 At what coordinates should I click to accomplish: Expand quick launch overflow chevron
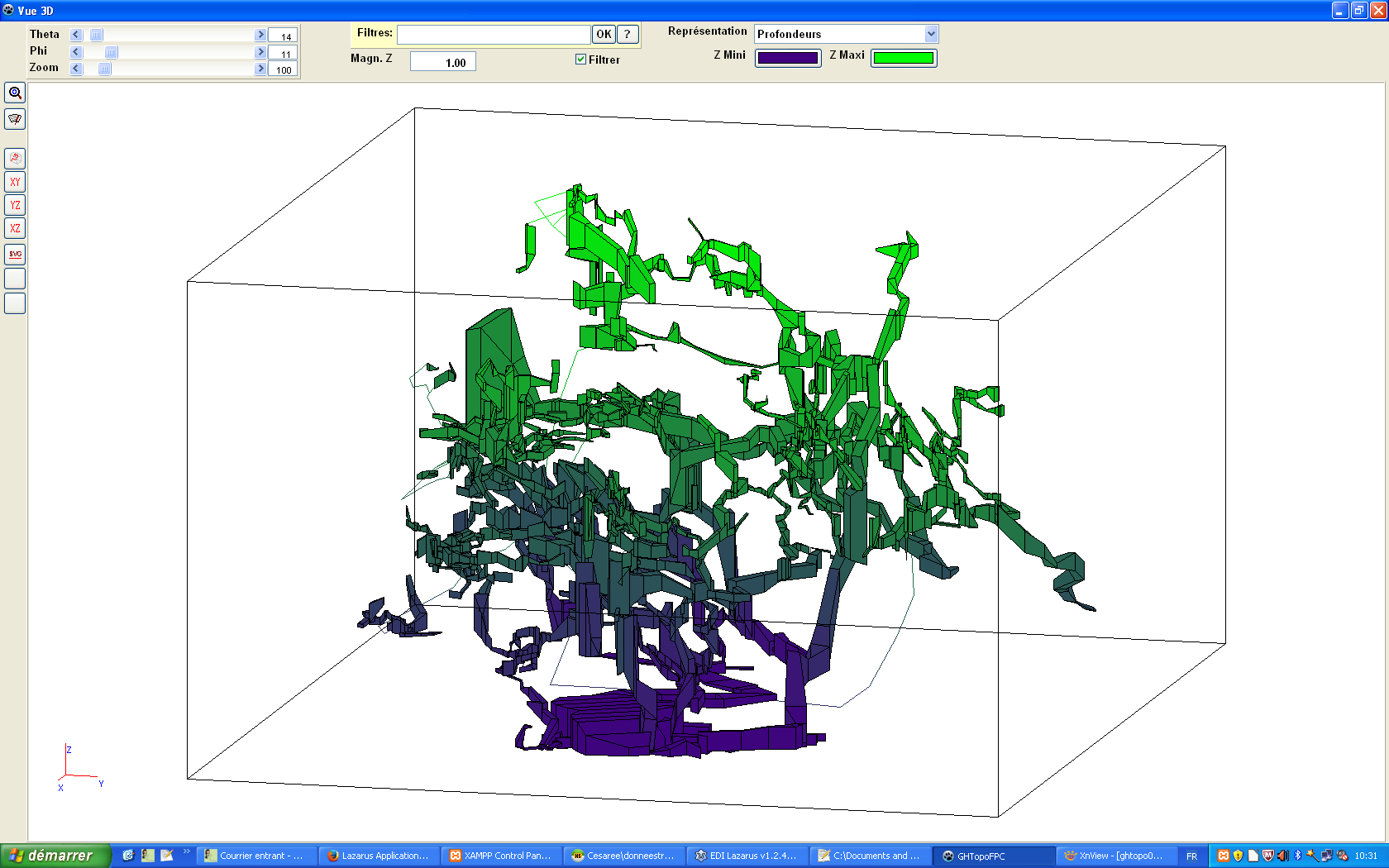tap(187, 851)
